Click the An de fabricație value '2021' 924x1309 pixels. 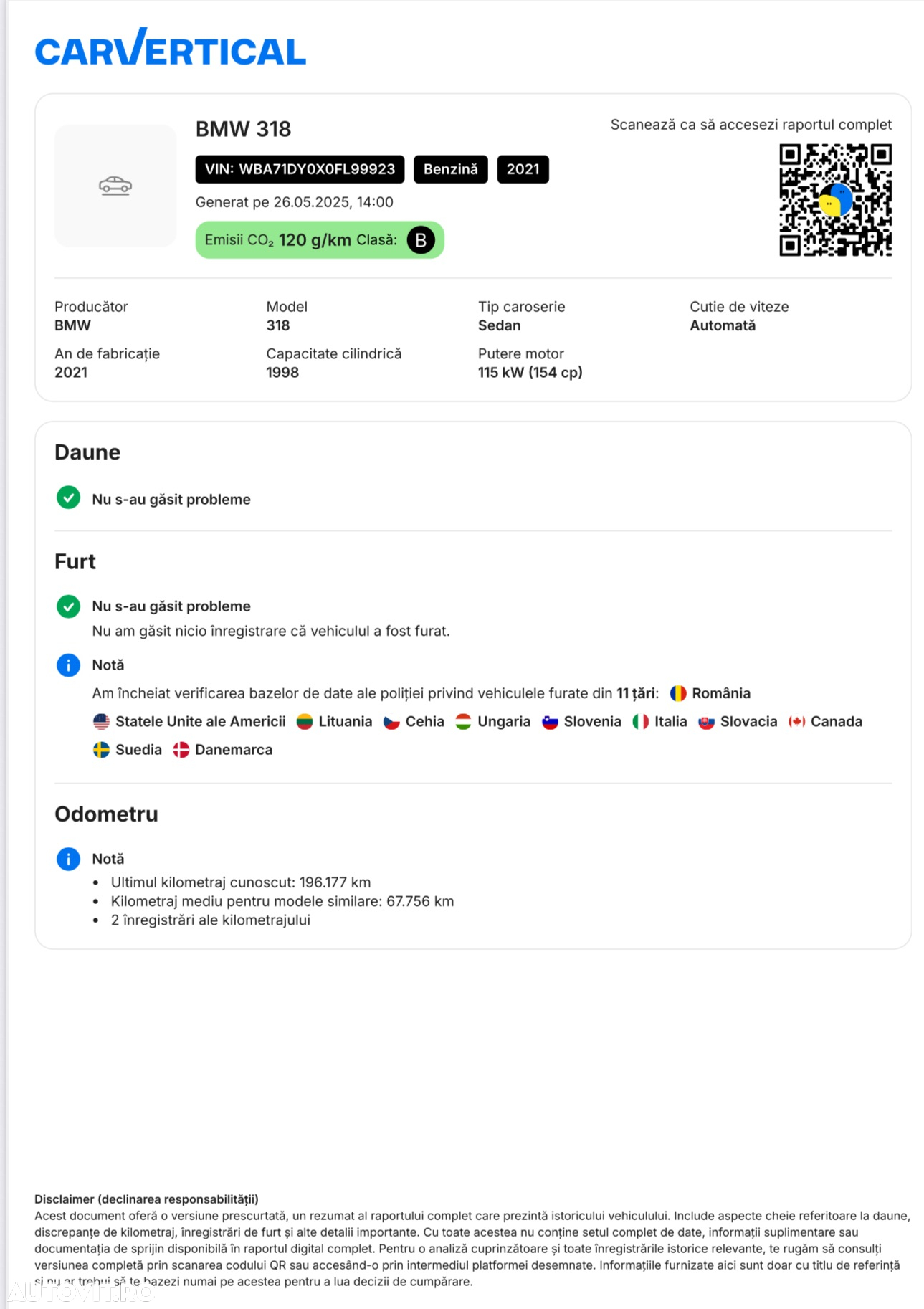coord(71,373)
